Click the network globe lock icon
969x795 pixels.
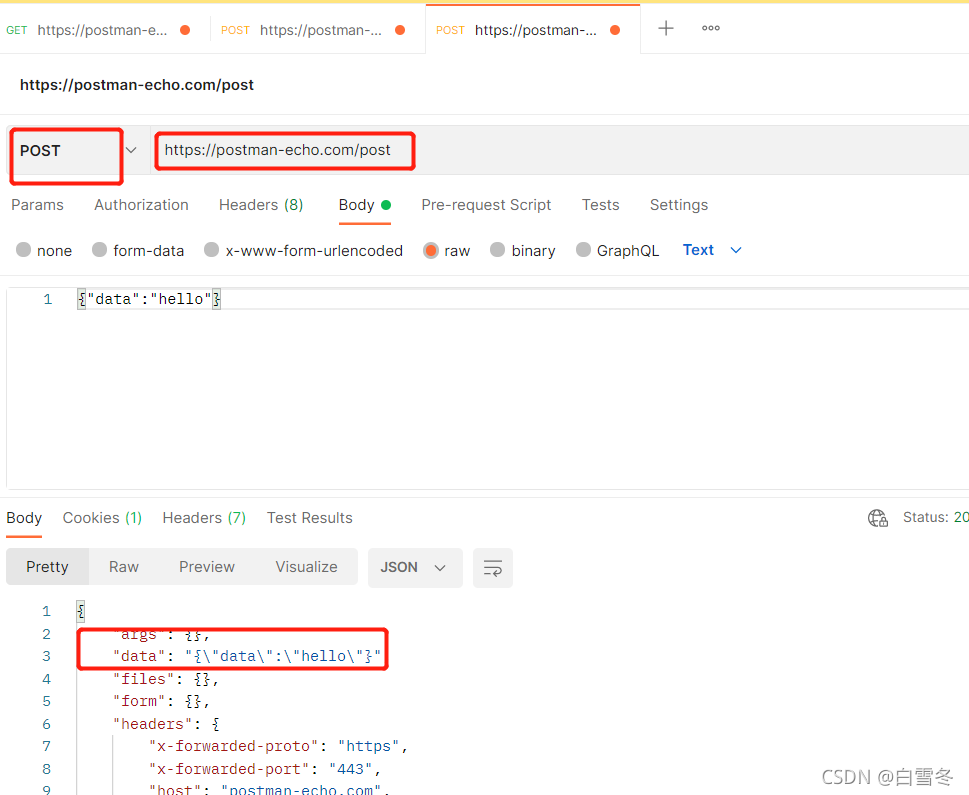[x=878, y=517]
